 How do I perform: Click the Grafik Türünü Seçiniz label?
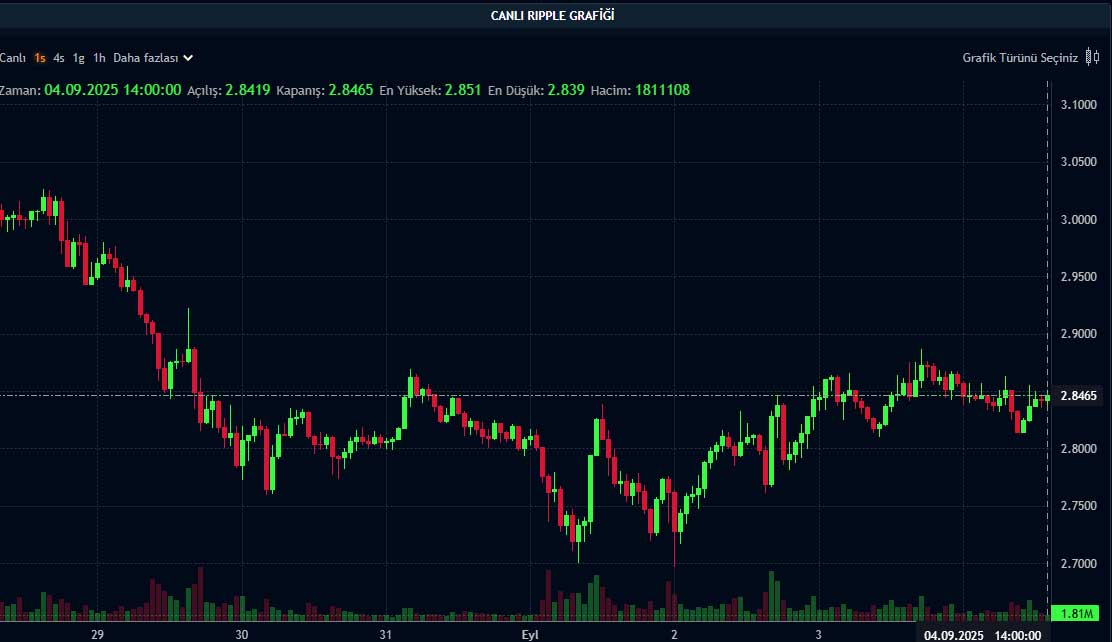1020,58
